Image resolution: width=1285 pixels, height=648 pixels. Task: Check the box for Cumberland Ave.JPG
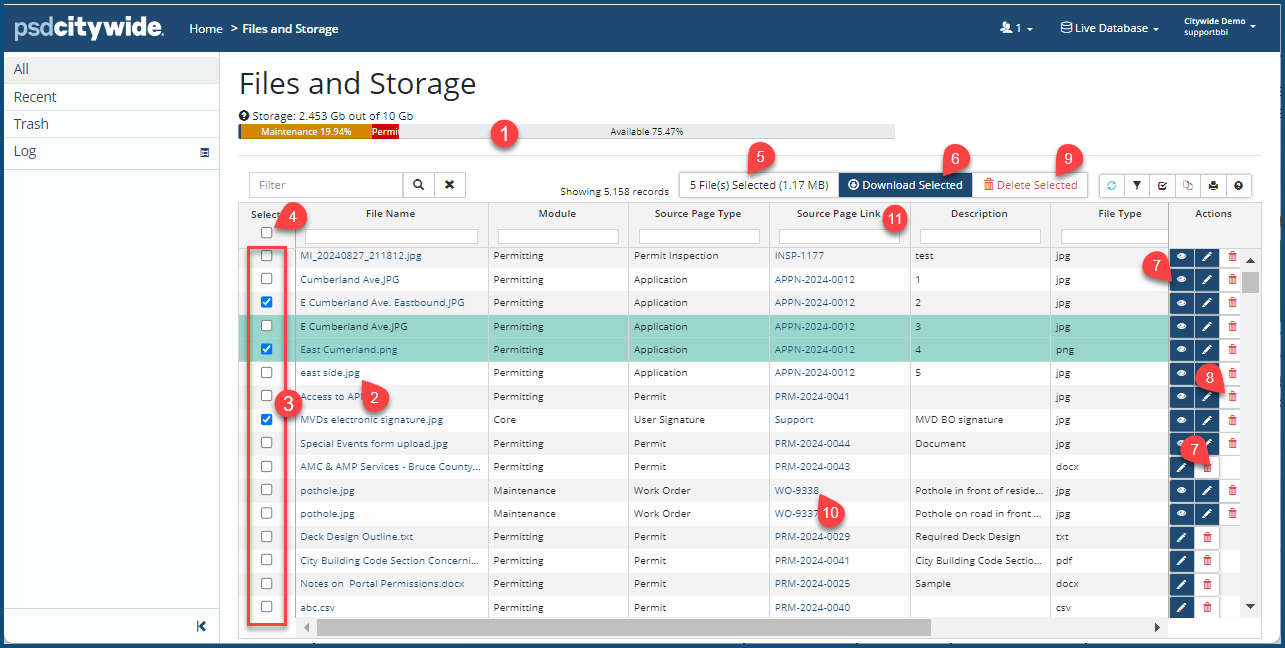click(266, 279)
